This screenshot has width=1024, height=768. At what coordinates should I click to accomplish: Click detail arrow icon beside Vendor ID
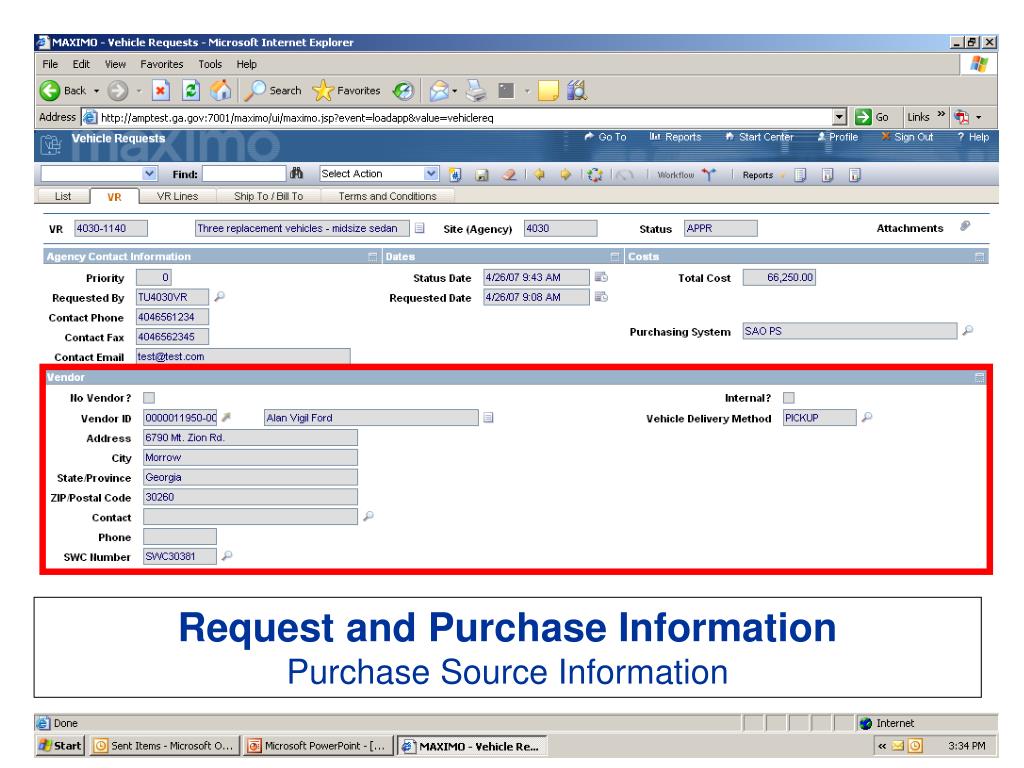(x=227, y=417)
